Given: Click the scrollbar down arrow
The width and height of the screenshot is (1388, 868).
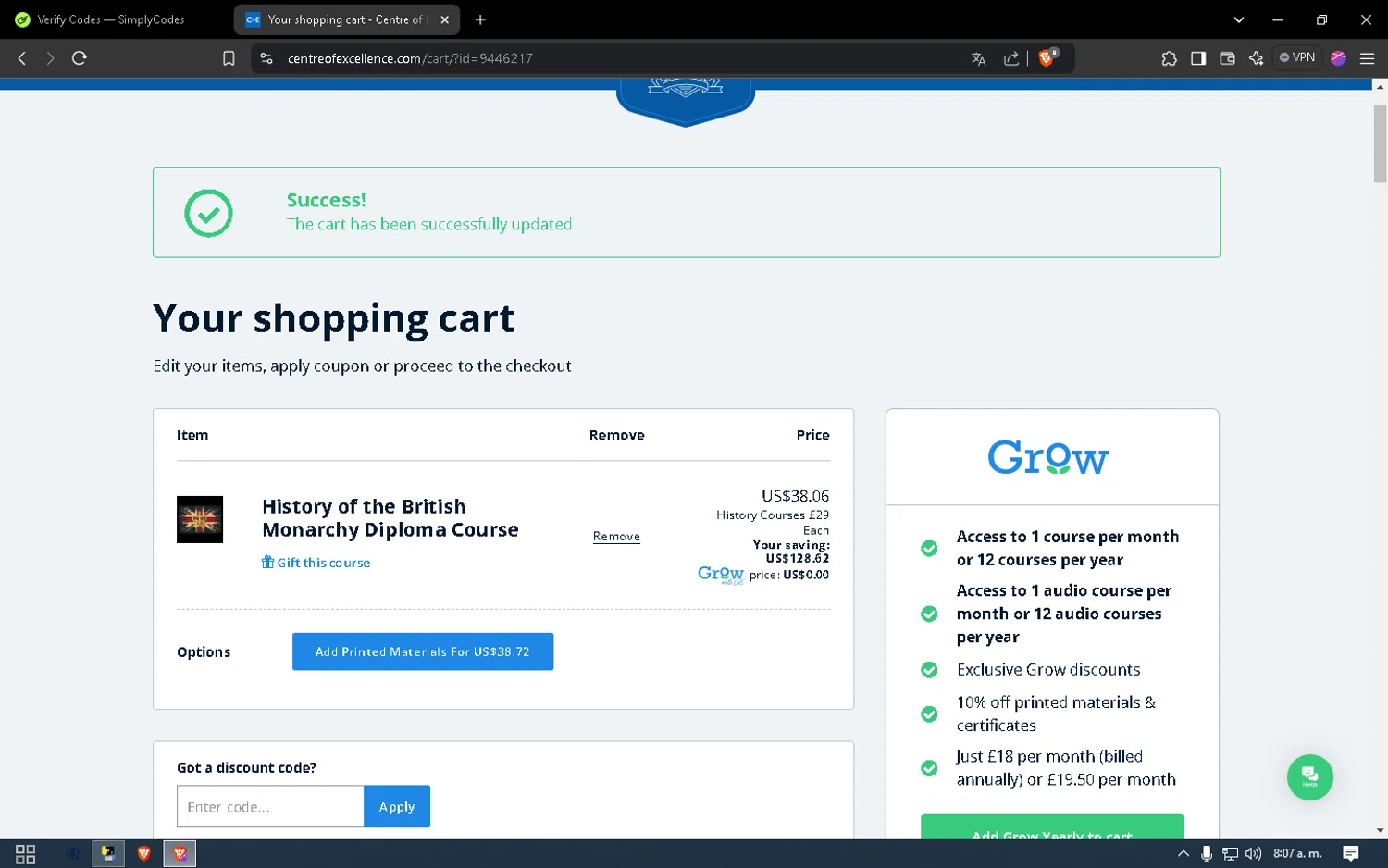Looking at the screenshot, I should [x=1380, y=831].
